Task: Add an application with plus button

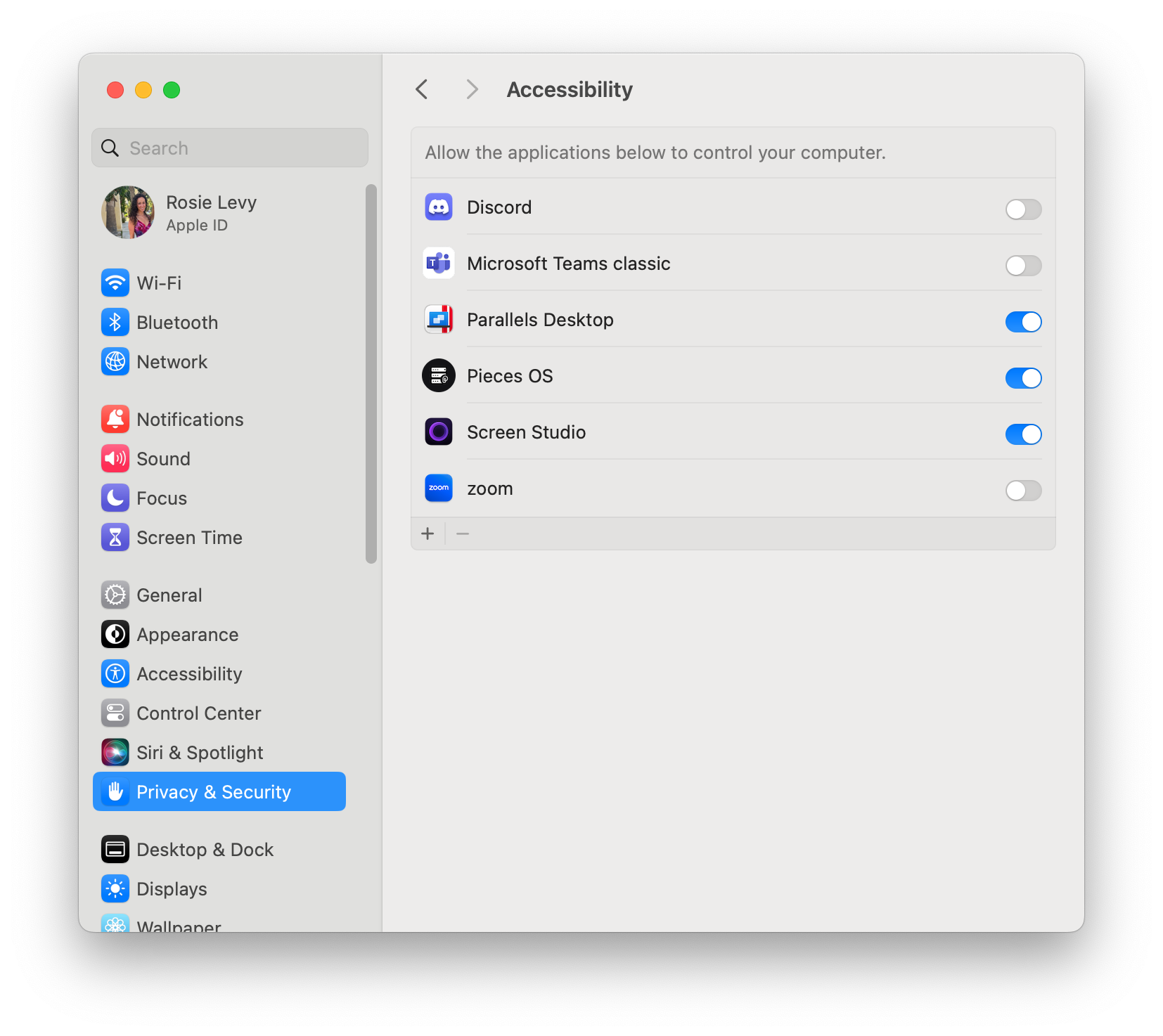Action: coord(428,534)
